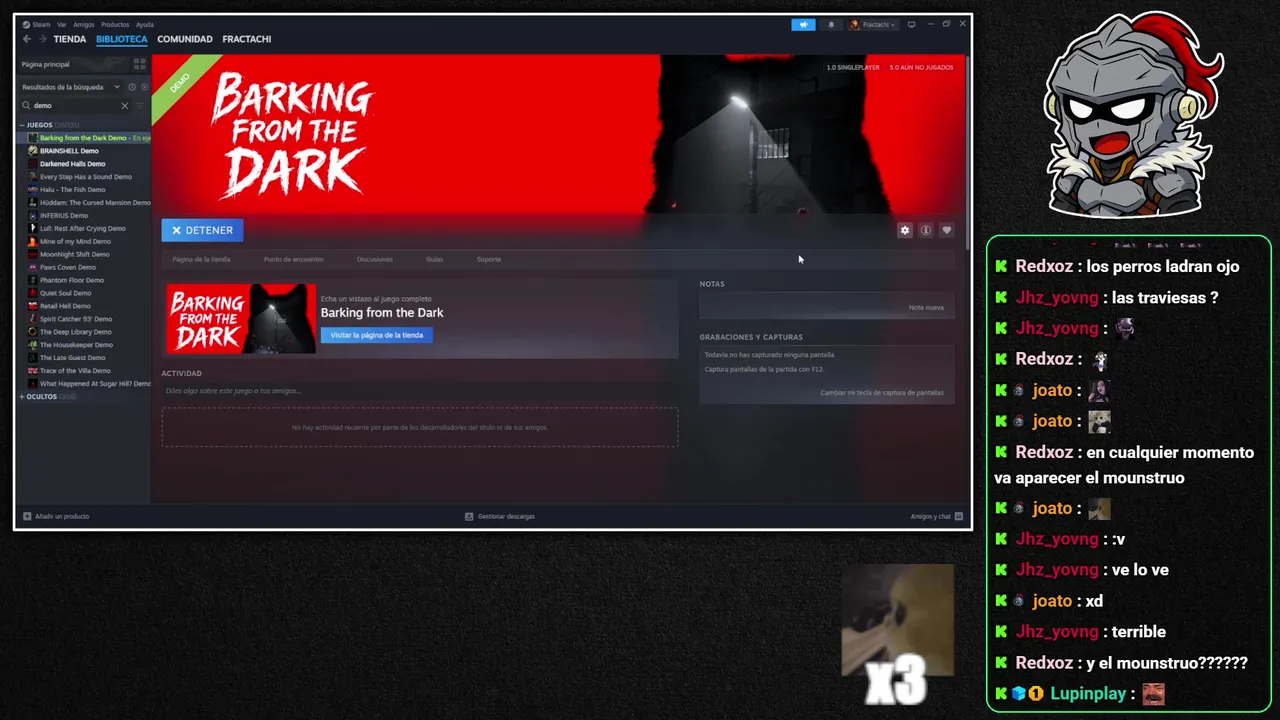Click Halu - The Fish Demo icon
This screenshot has height=720, width=1280.
coord(33,189)
